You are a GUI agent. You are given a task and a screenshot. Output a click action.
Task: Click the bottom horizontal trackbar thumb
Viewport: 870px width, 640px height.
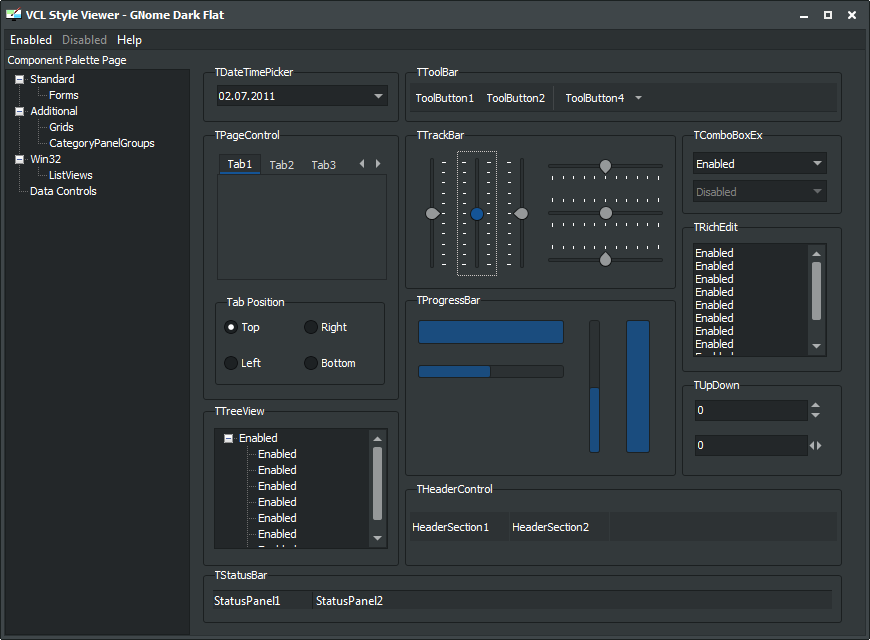605,259
